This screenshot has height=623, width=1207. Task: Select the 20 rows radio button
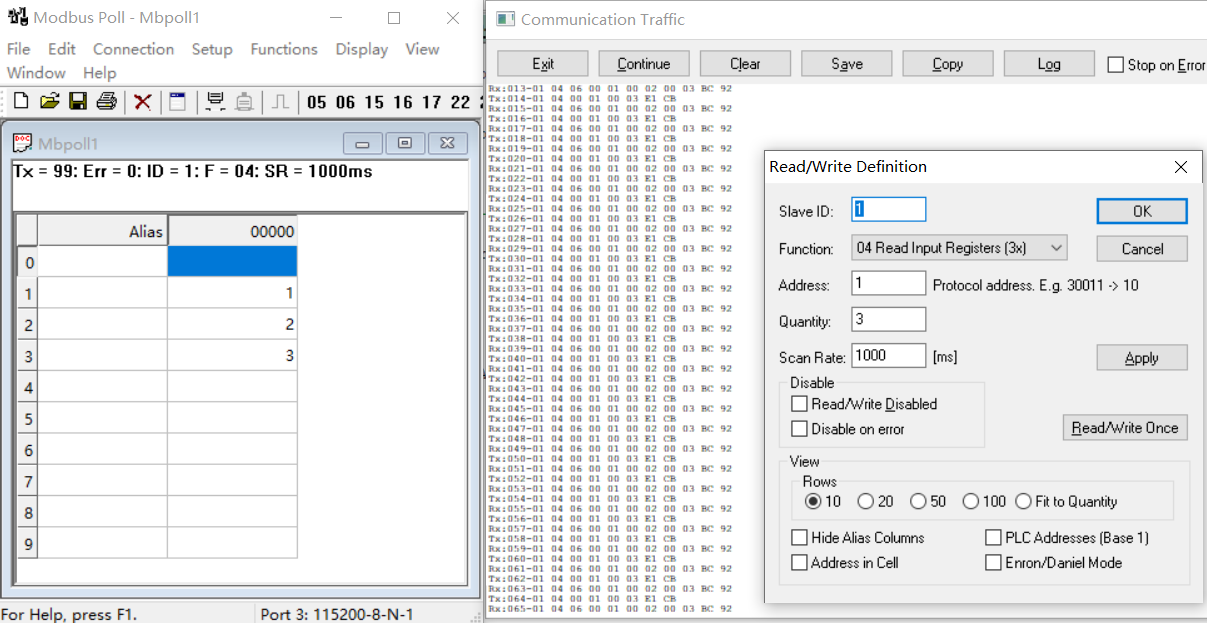[866, 501]
